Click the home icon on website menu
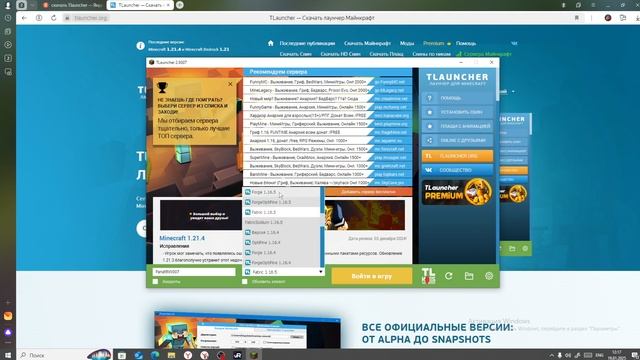This screenshot has height=360, width=640. point(271,43)
